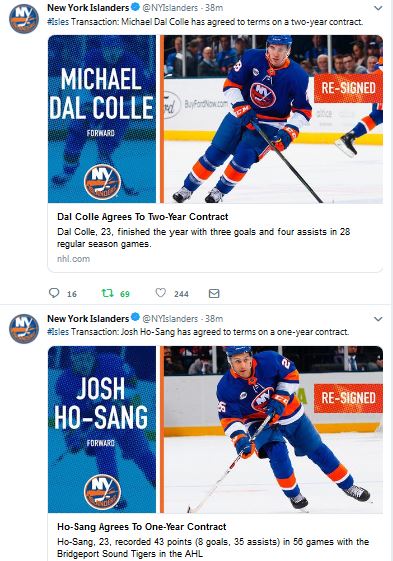Open the #Isles hashtag in first tweet
Screen dimensions: 393x561
[x=58, y=22]
